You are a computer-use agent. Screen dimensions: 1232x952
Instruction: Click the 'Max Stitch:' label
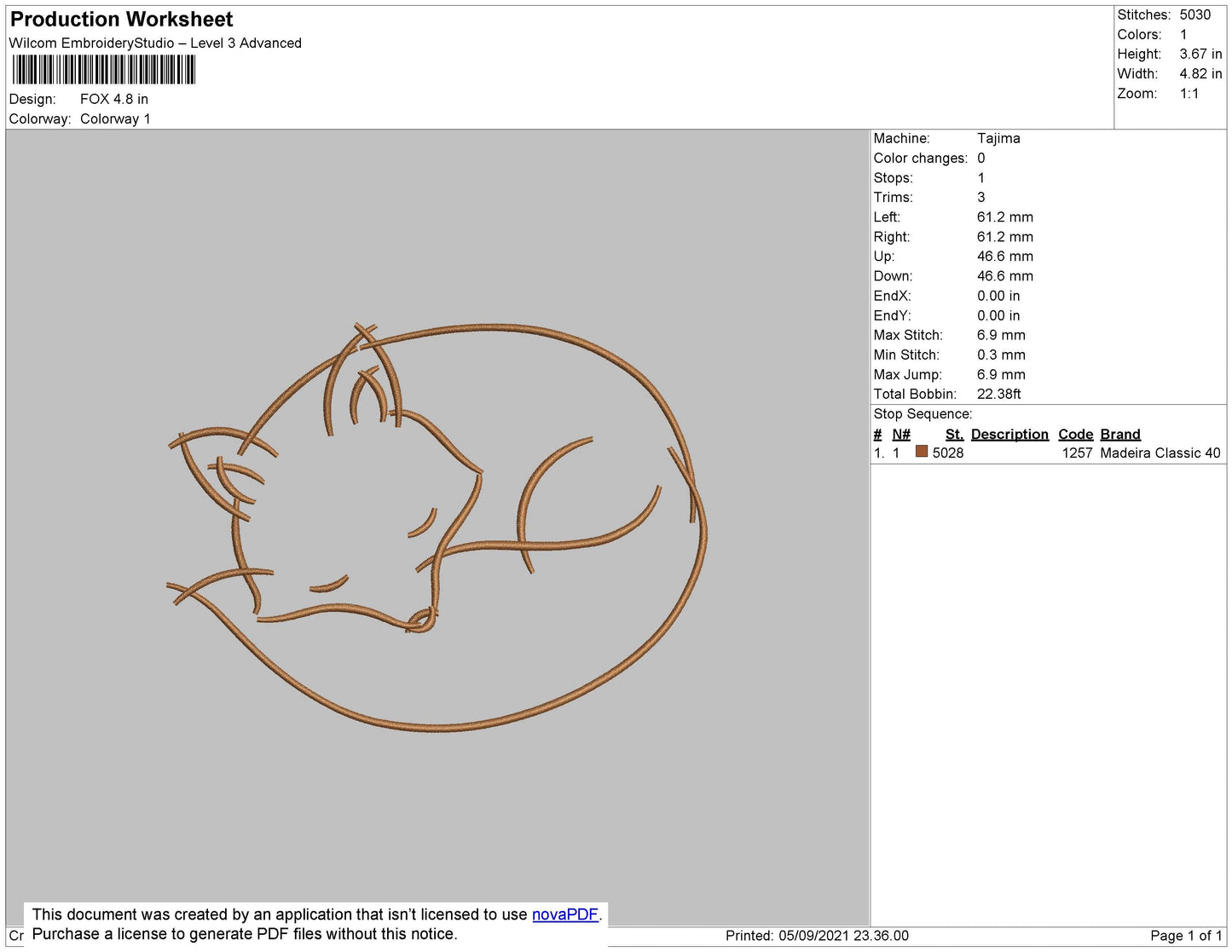pos(908,335)
